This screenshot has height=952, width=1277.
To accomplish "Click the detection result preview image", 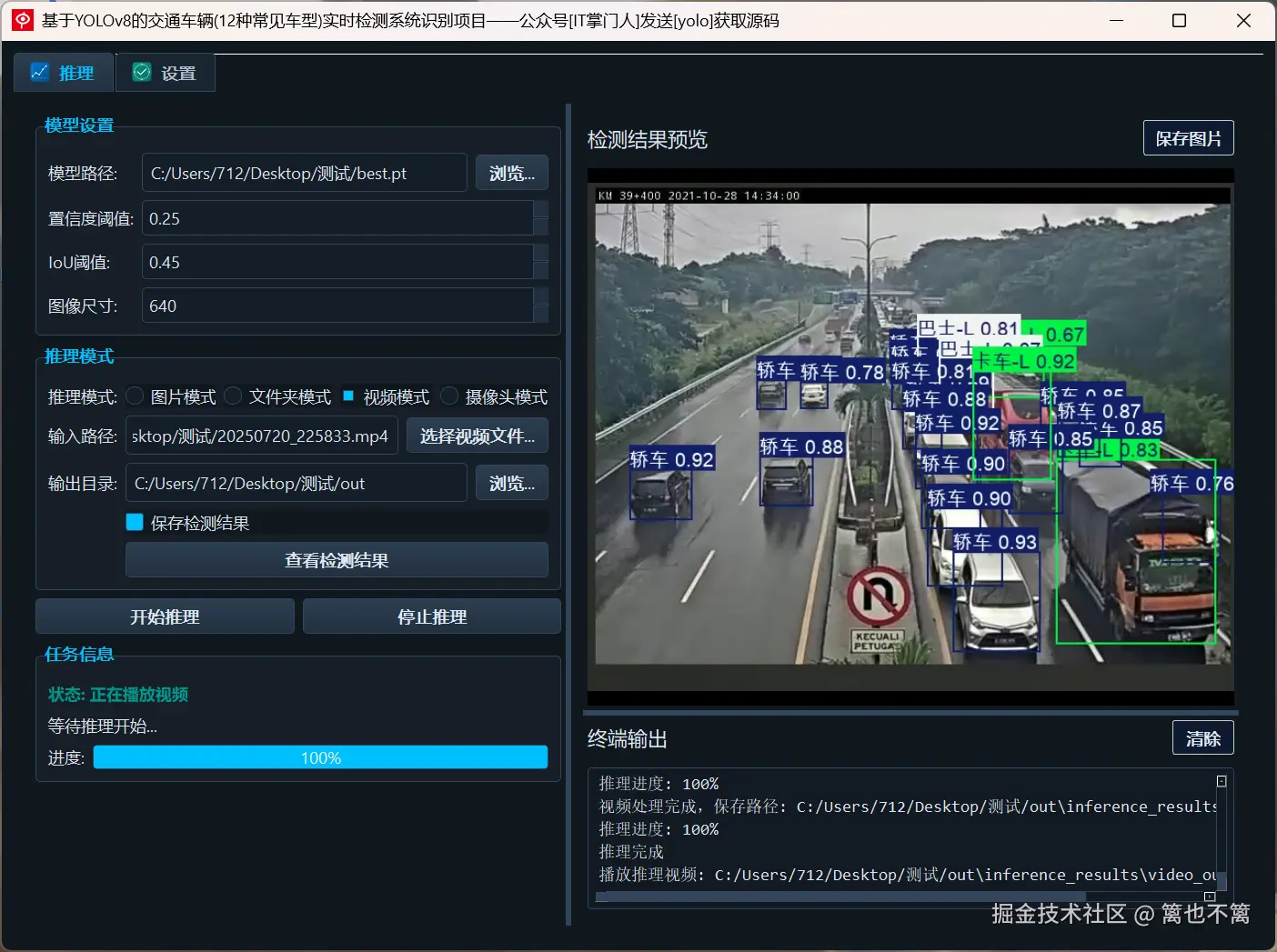I will (911, 436).
